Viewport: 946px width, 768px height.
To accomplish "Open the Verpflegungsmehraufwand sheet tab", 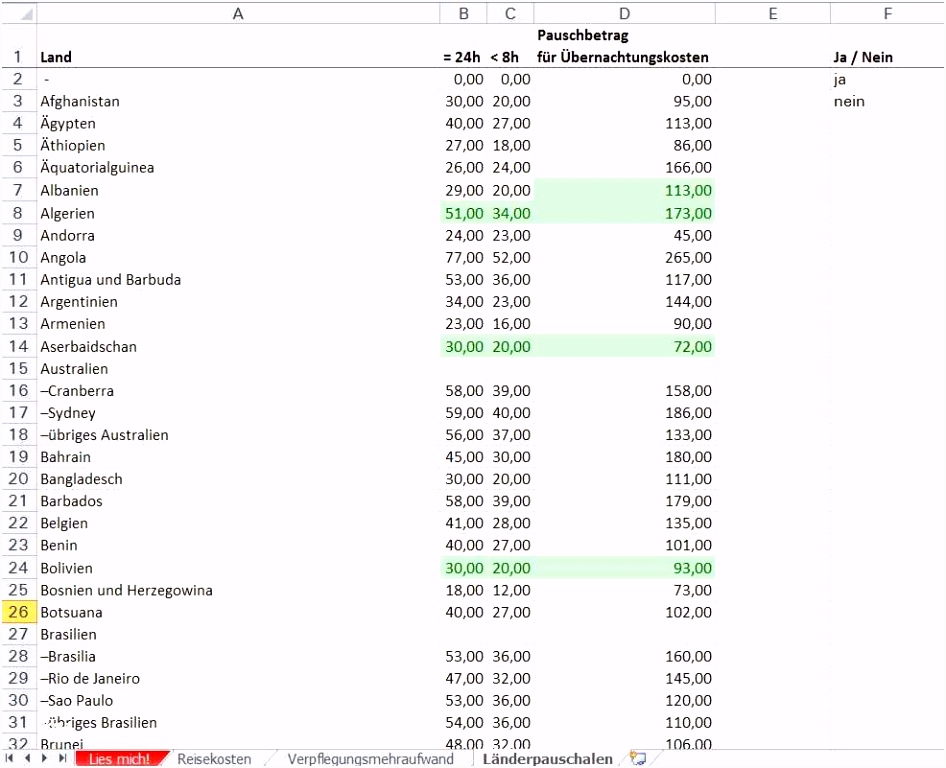I will (370, 759).
